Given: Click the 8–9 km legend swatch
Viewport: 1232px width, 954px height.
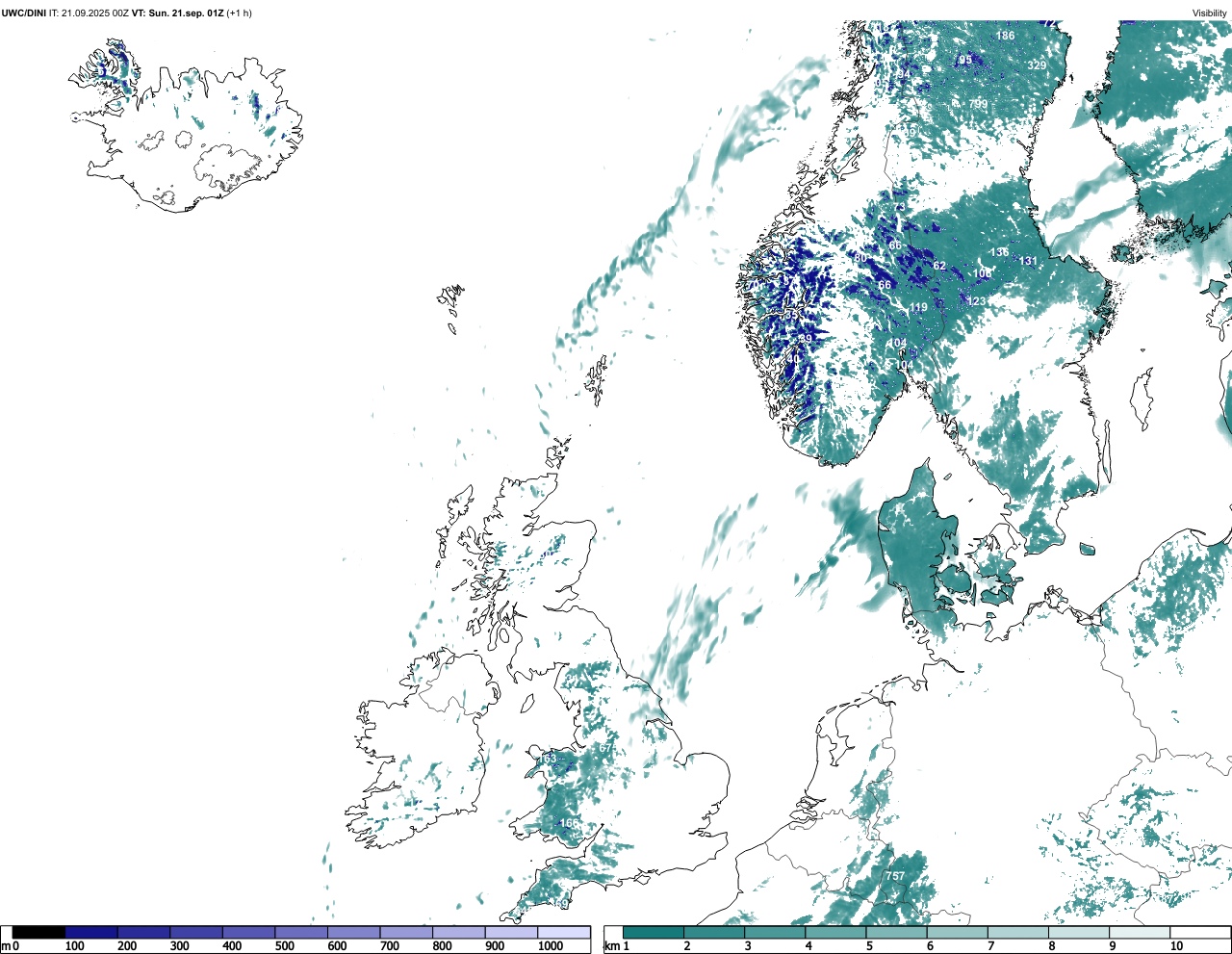Looking at the screenshot, I should pyautogui.click(x=1078, y=932).
